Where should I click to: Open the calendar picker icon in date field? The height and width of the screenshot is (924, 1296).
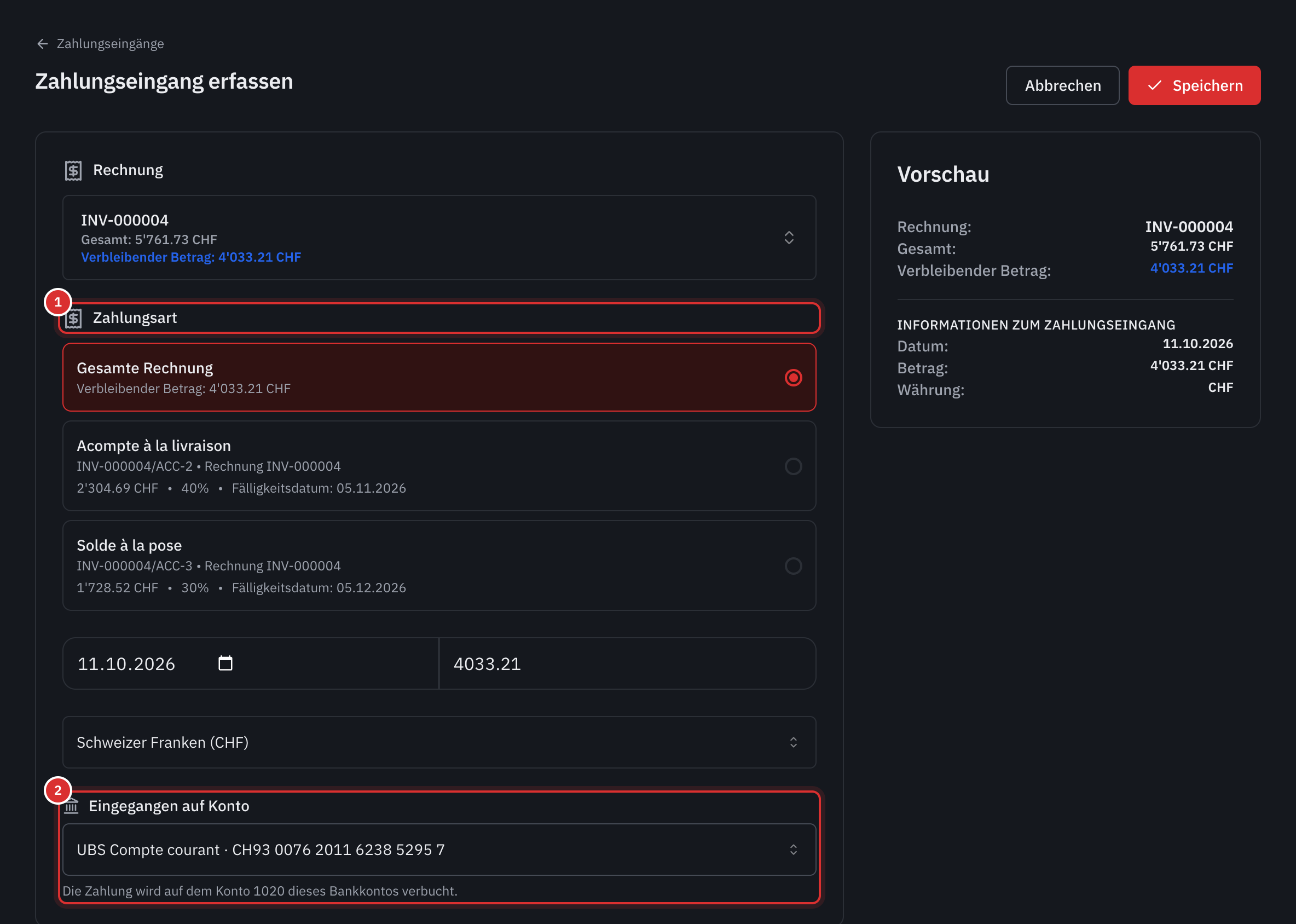tap(225, 663)
